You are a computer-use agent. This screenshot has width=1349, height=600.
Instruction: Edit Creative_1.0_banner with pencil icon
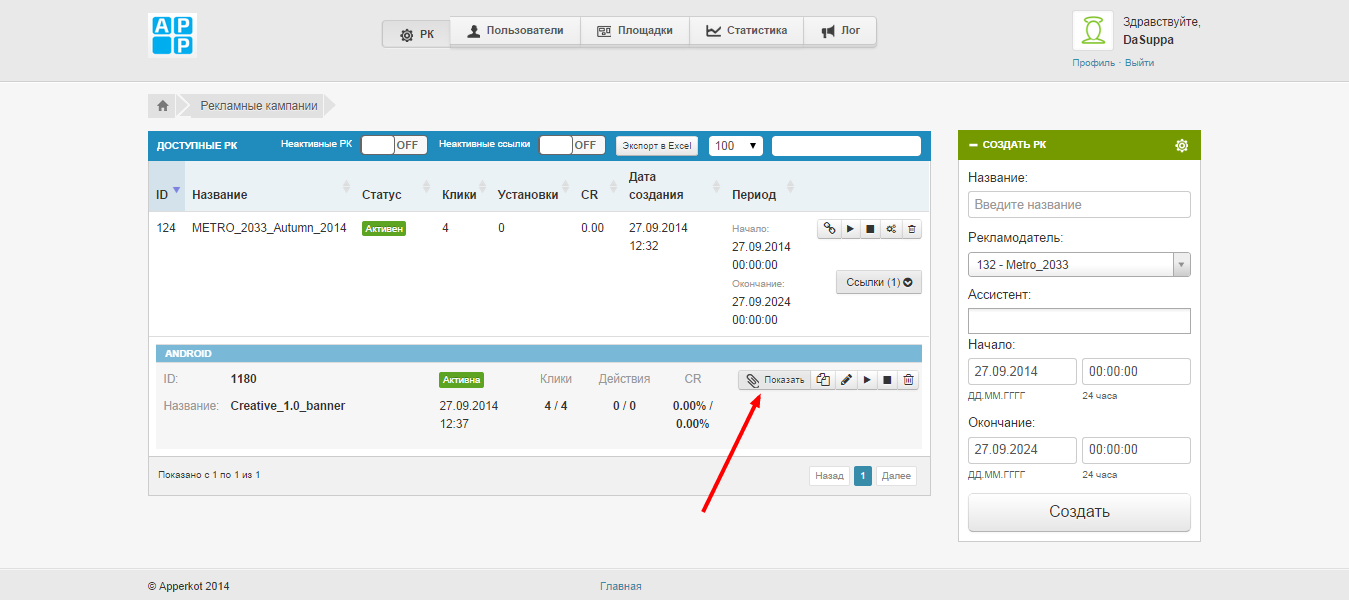pyautogui.click(x=846, y=380)
